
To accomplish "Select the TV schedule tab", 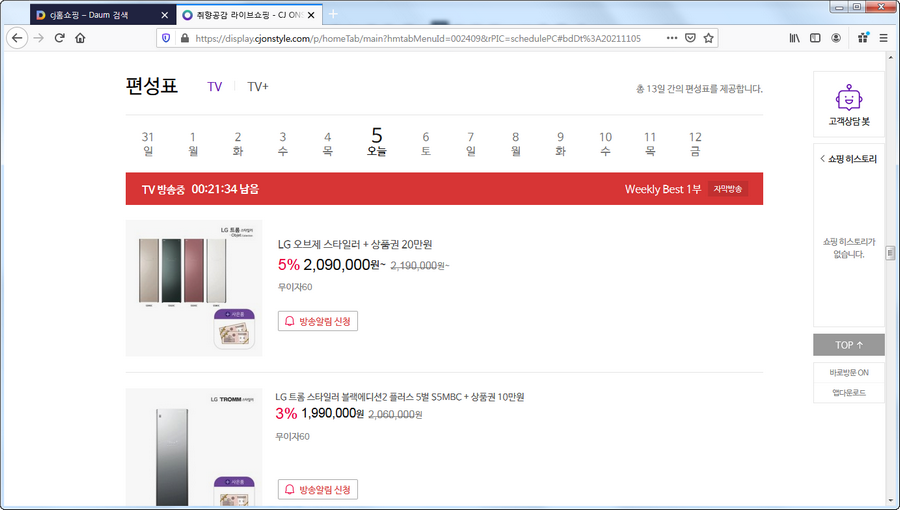I will coord(214,87).
